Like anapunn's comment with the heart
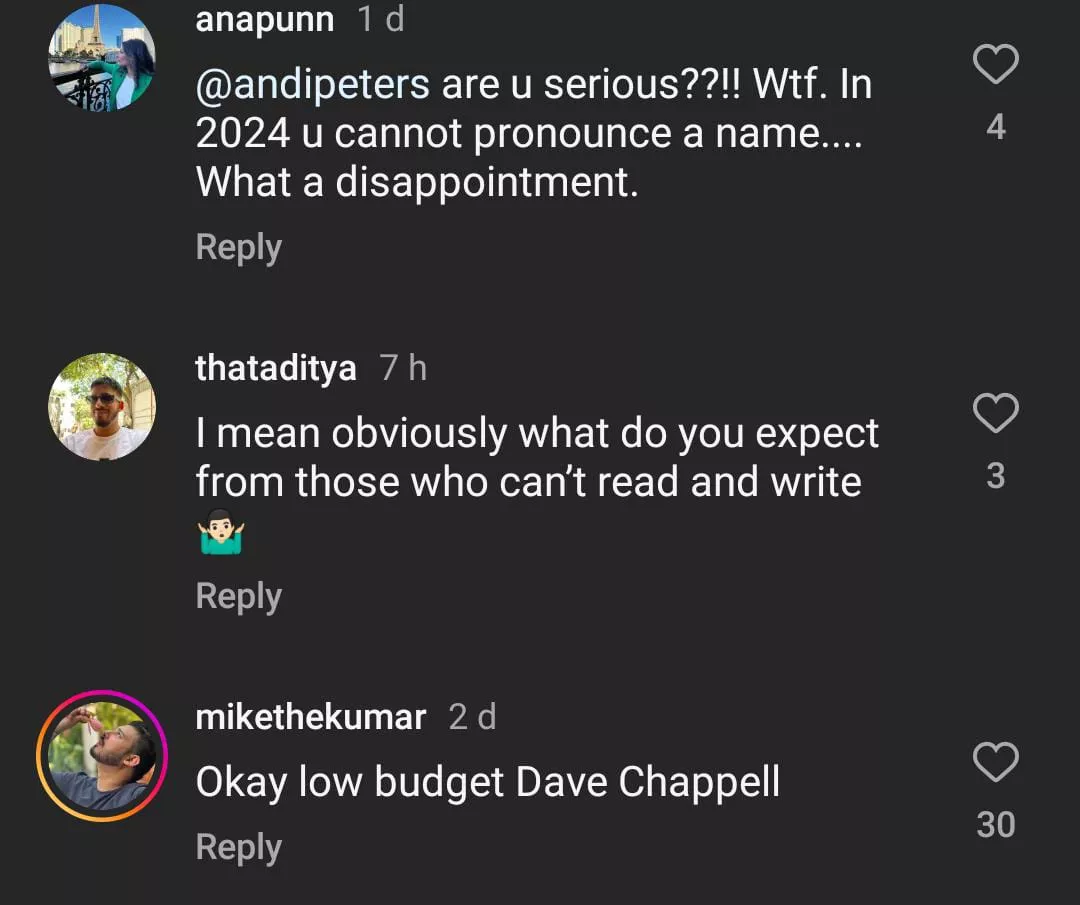The height and width of the screenshot is (905, 1080). click(x=995, y=66)
